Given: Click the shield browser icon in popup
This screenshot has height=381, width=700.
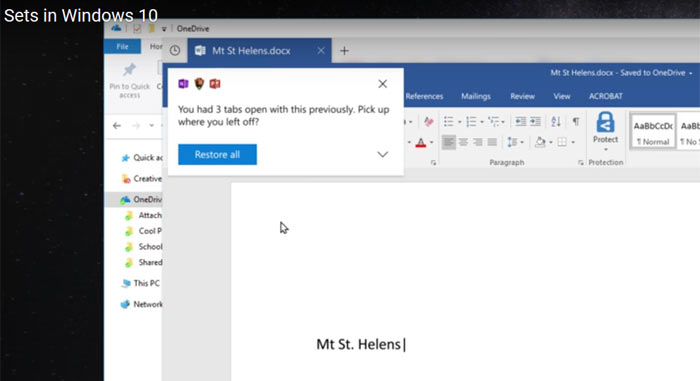Looking at the screenshot, I should (x=200, y=84).
